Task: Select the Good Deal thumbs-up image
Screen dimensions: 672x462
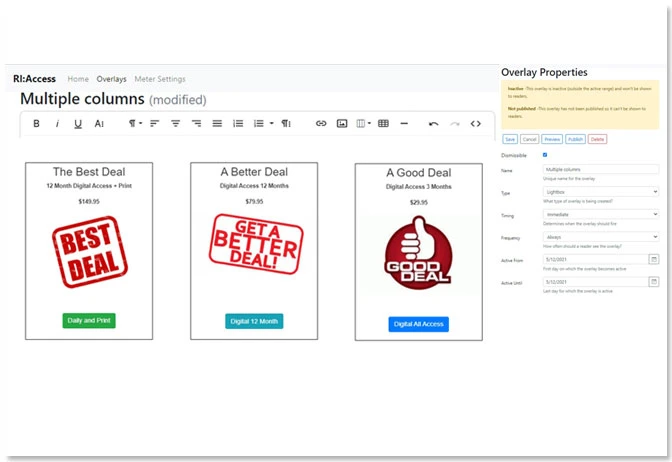Action: (x=418, y=253)
